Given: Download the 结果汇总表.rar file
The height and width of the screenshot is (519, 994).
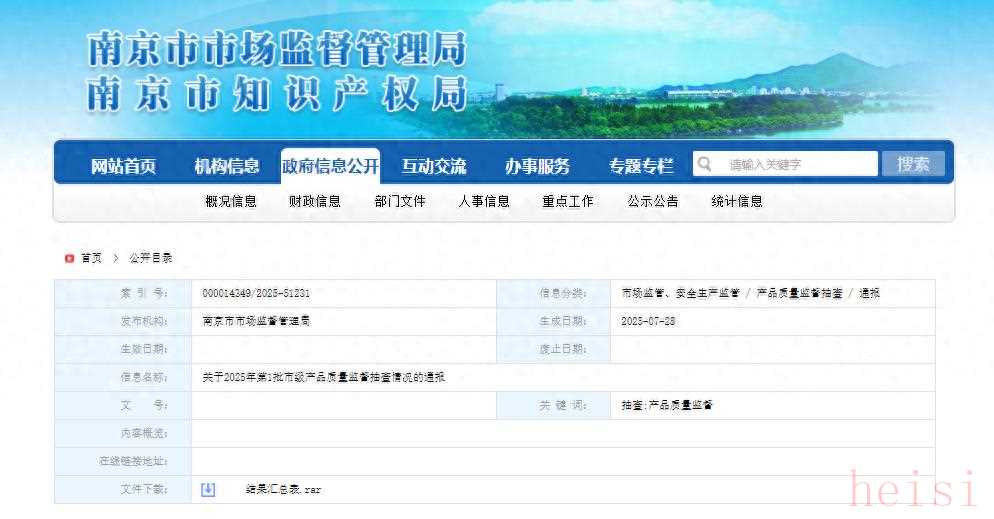Looking at the screenshot, I should 284,490.
